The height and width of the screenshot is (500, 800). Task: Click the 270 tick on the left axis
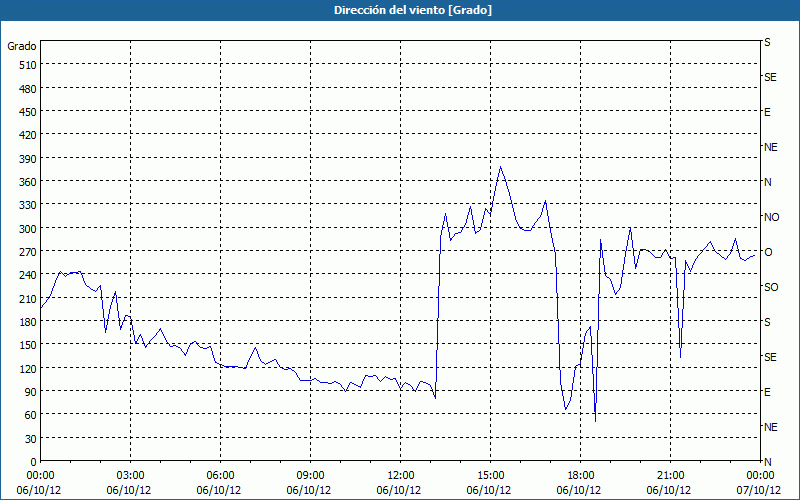pos(28,252)
